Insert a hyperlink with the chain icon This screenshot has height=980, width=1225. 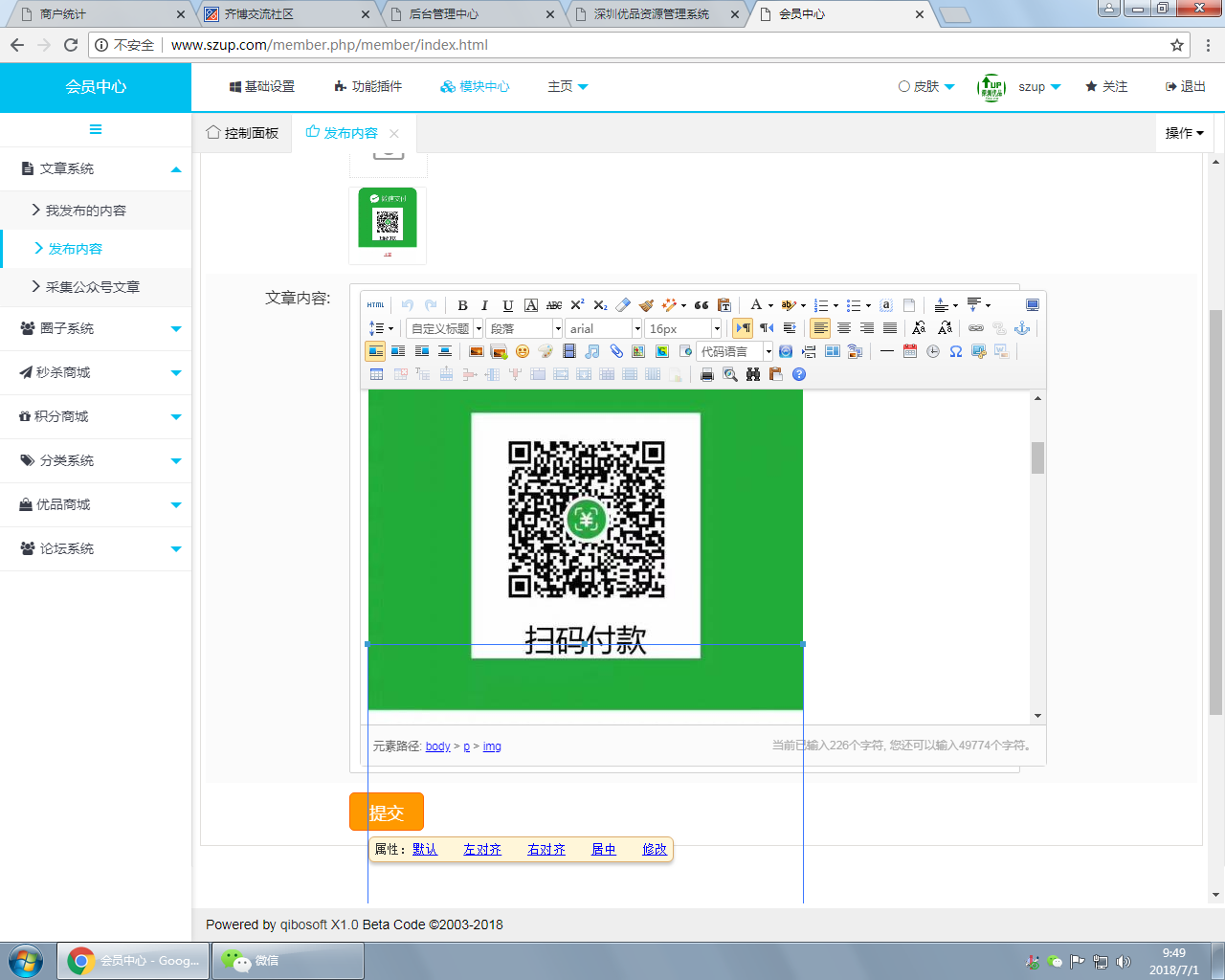[976, 328]
